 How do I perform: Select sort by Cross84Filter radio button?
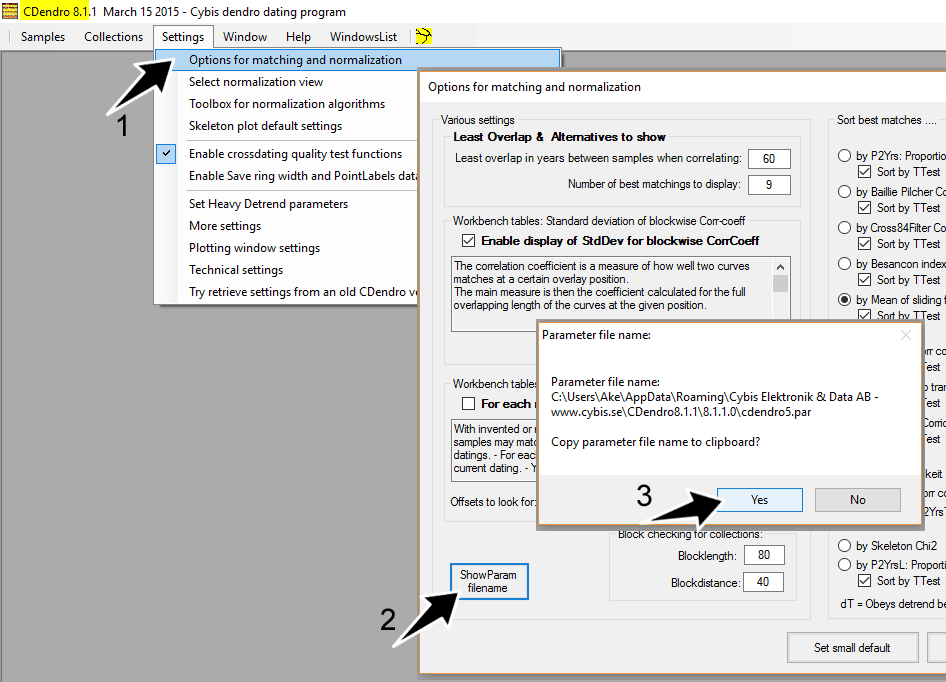[x=845, y=228]
